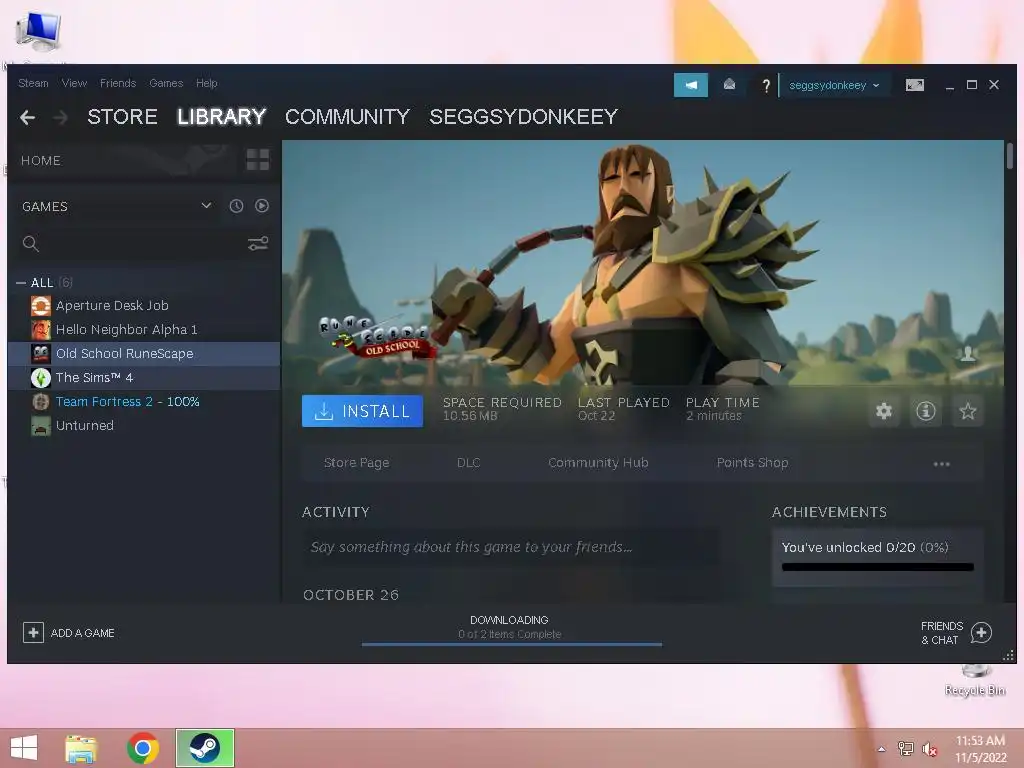Click FRIENDS & CHAT label
Screen dimensions: 1024x768
pyautogui.click(x=941, y=633)
